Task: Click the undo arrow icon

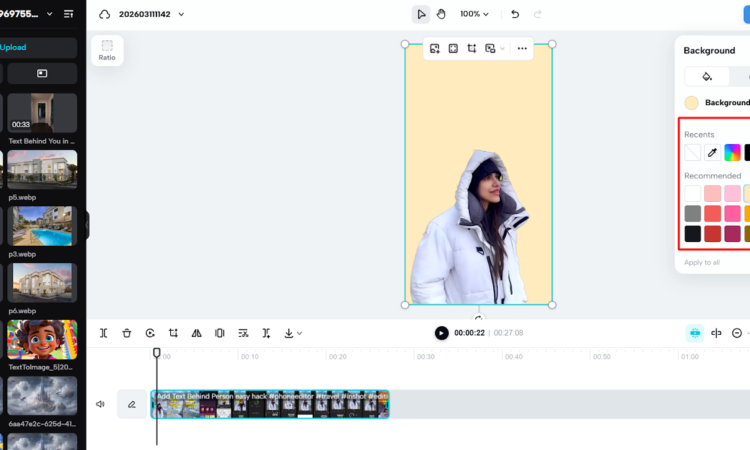Action: click(515, 14)
